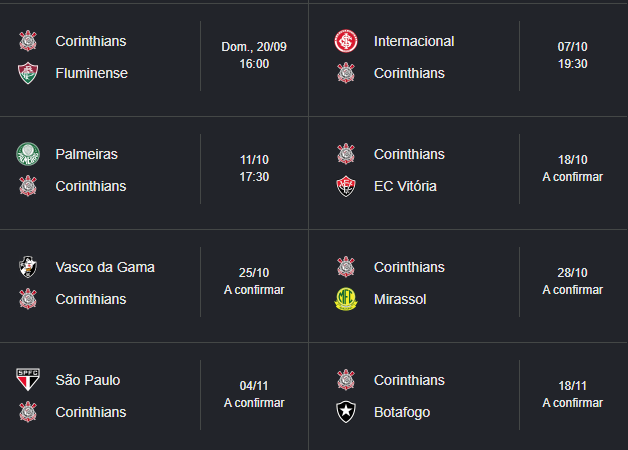Select the São Paulo SPFC crest
The height and width of the screenshot is (450, 628).
28,380
